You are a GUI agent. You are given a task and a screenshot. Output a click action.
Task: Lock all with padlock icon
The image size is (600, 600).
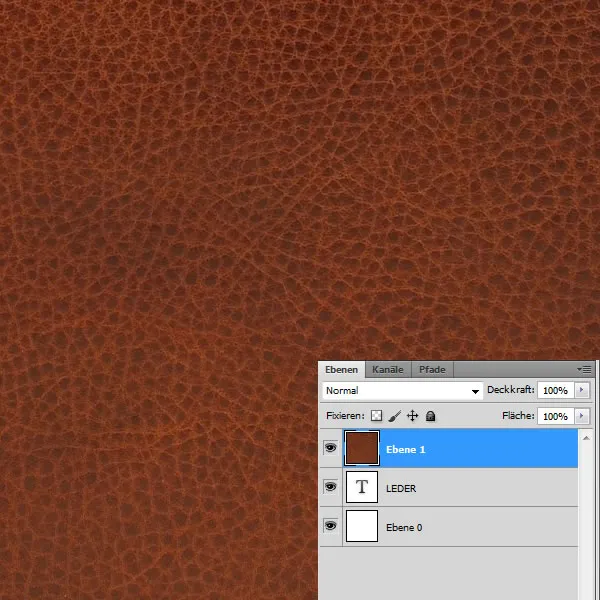coord(430,416)
